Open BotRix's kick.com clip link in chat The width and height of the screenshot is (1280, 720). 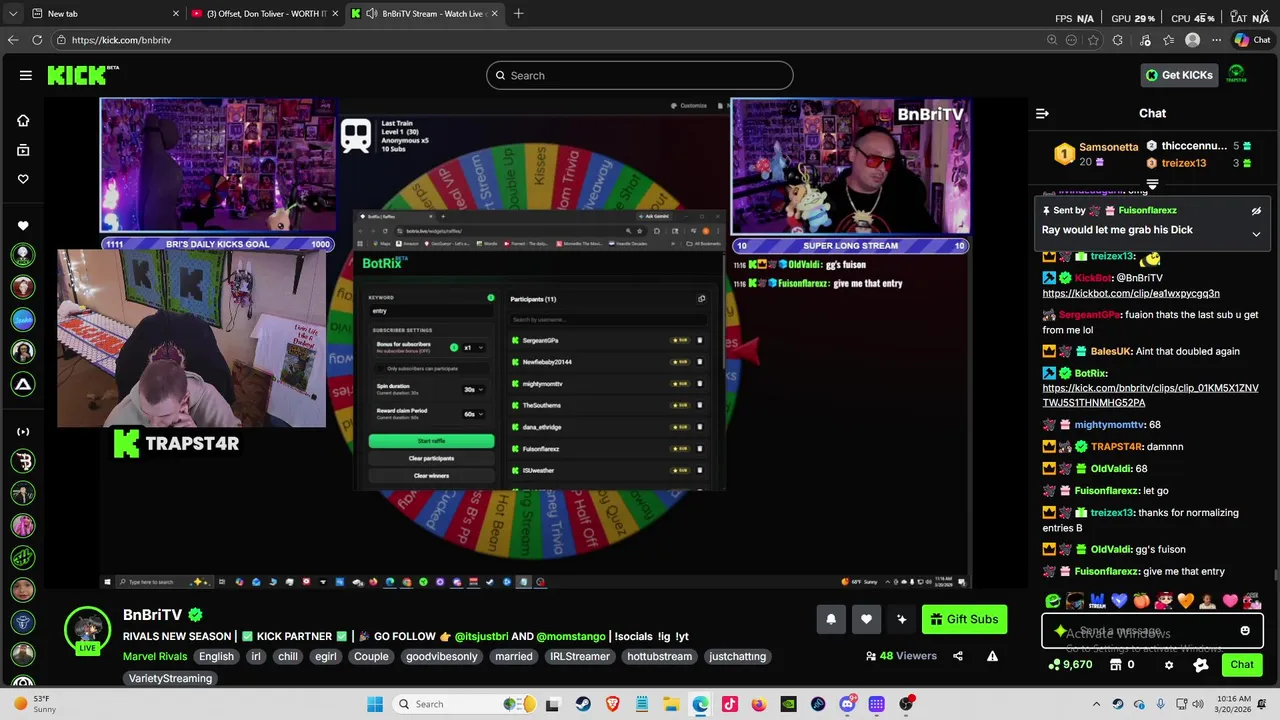[x=1150, y=395]
